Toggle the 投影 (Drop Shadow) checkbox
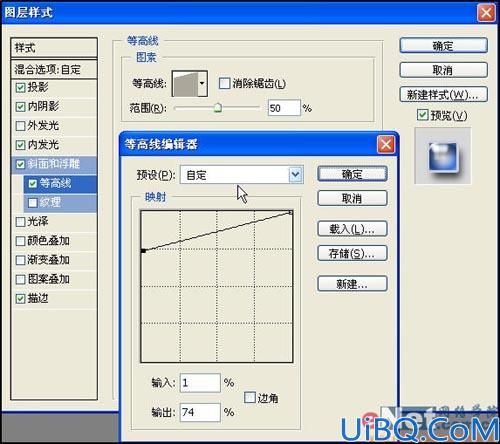This screenshot has height=444, width=500. pyautogui.click(x=20, y=88)
